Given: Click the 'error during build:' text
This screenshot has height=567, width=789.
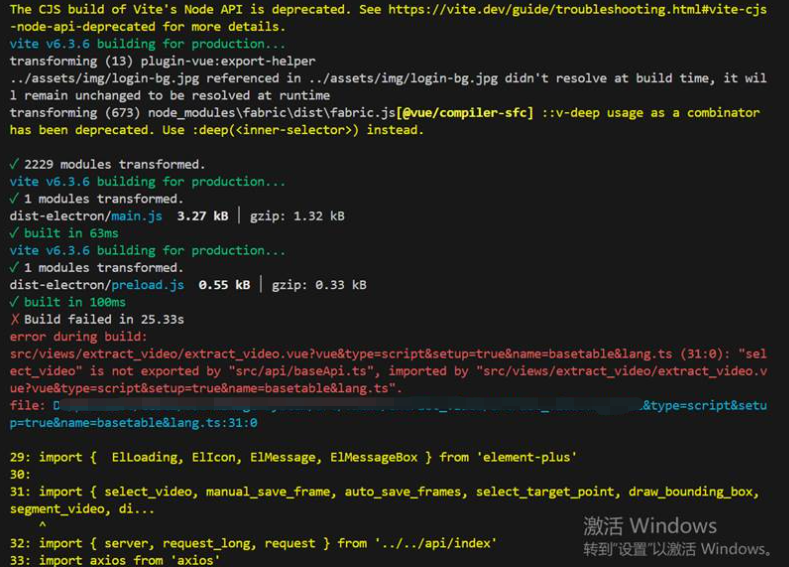Looking at the screenshot, I should 78,336.
